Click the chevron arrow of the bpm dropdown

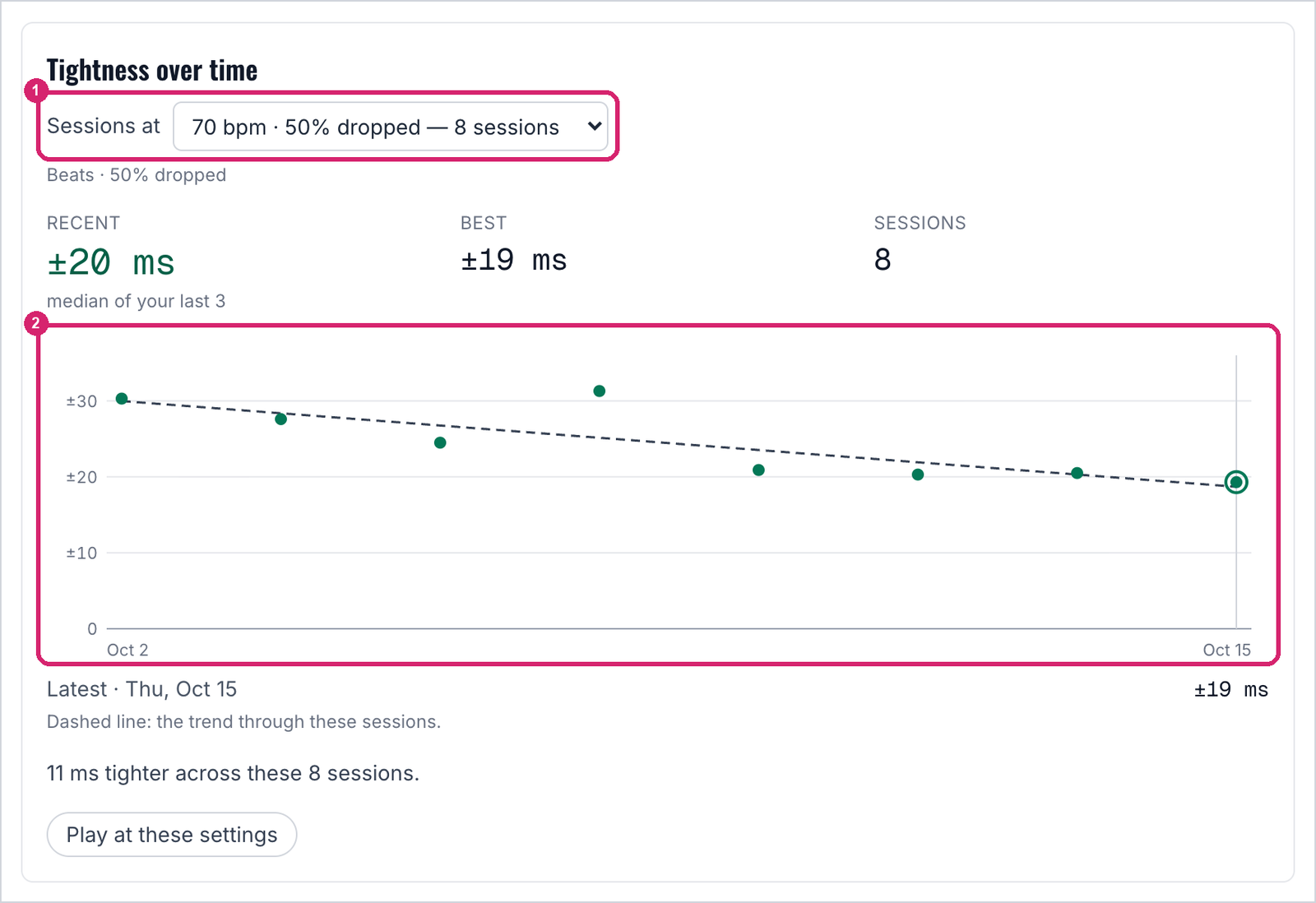pos(595,127)
